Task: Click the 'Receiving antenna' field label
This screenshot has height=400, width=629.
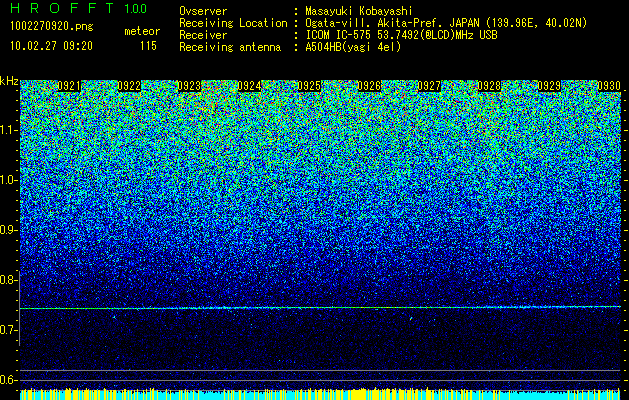Action: pos(230,47)
